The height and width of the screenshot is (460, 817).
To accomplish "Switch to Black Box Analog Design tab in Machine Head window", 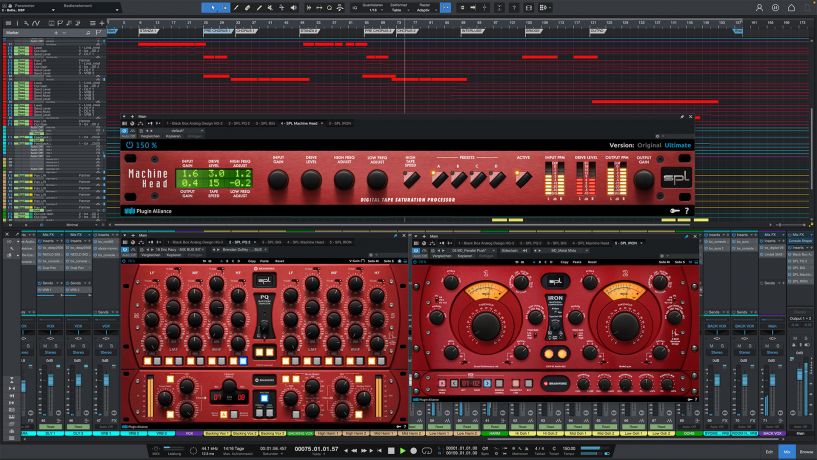I will 195,123.
